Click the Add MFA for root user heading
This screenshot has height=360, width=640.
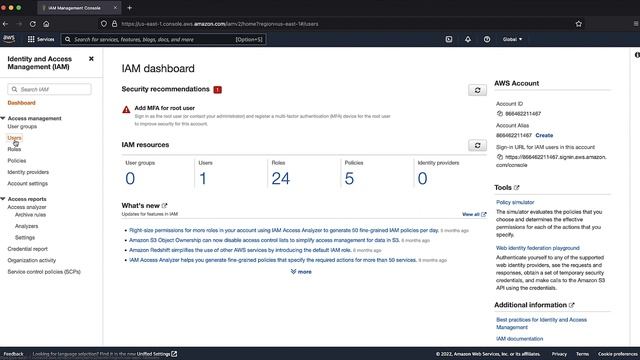tap(164, 108)
